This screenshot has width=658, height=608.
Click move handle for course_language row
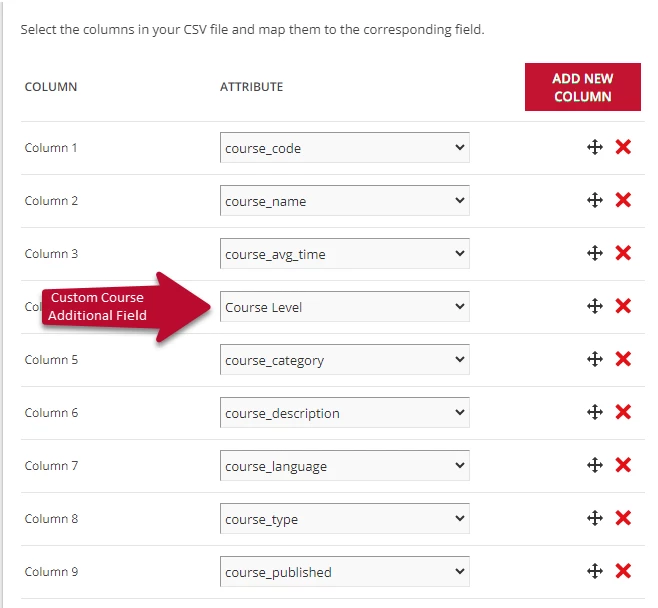(x=594, y=465)
